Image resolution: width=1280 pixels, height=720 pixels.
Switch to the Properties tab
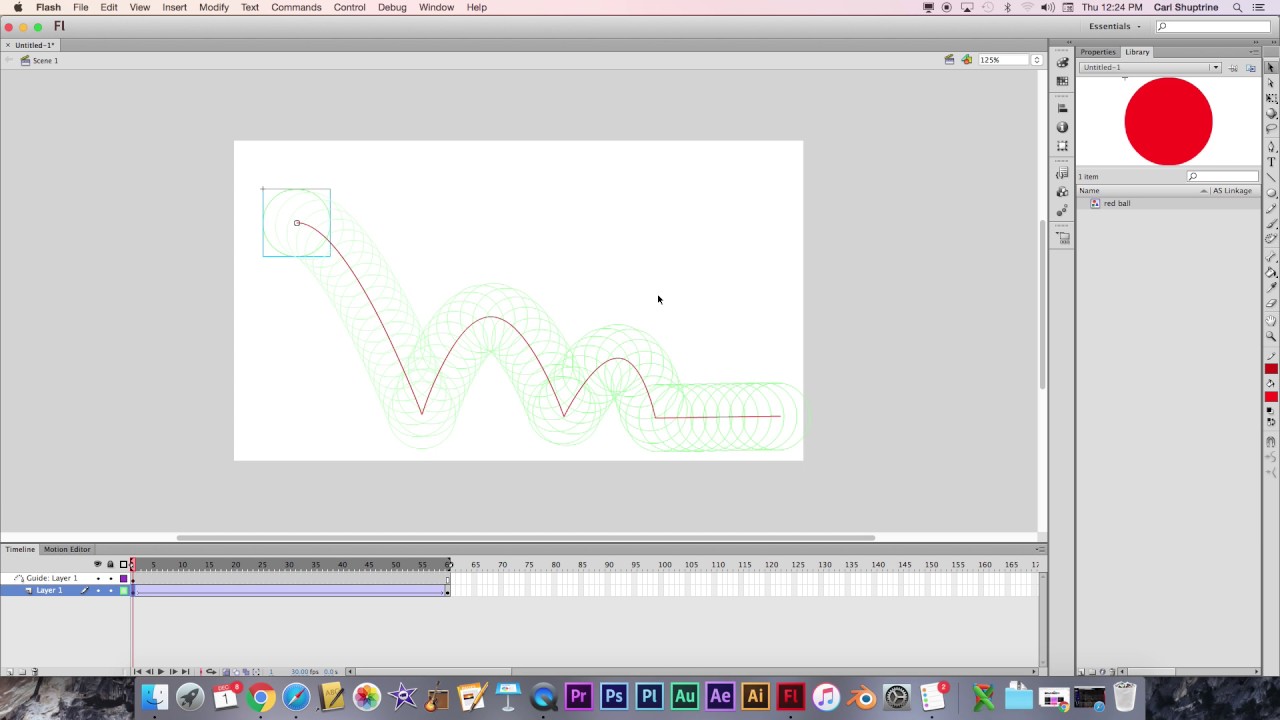[1098, 52]
